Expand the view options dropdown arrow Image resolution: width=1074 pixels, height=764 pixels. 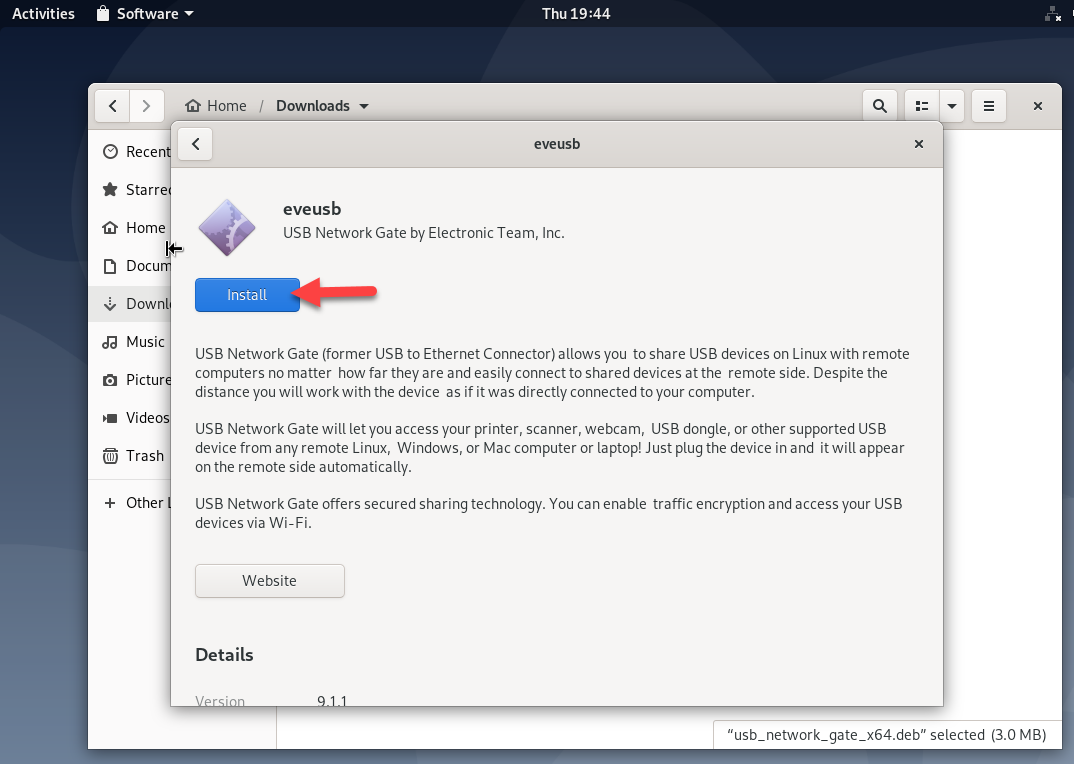952,106
